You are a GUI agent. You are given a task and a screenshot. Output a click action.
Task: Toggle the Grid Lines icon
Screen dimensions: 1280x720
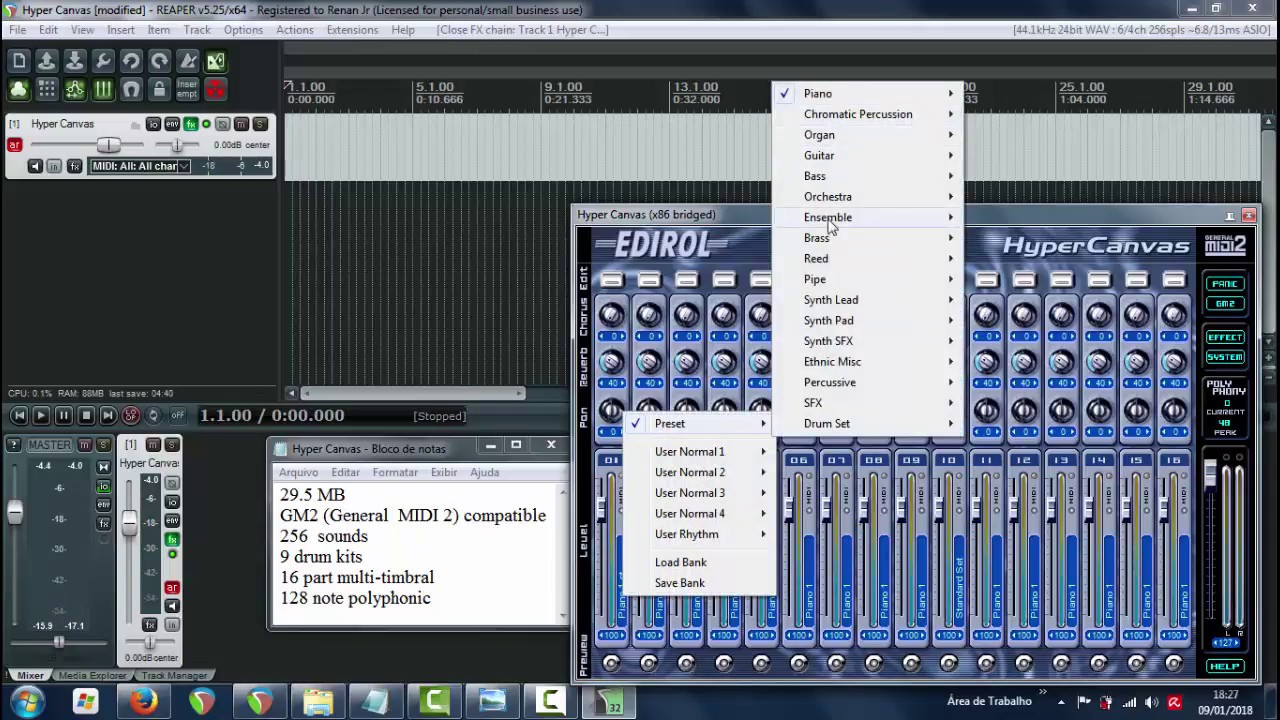coord(103,89)
